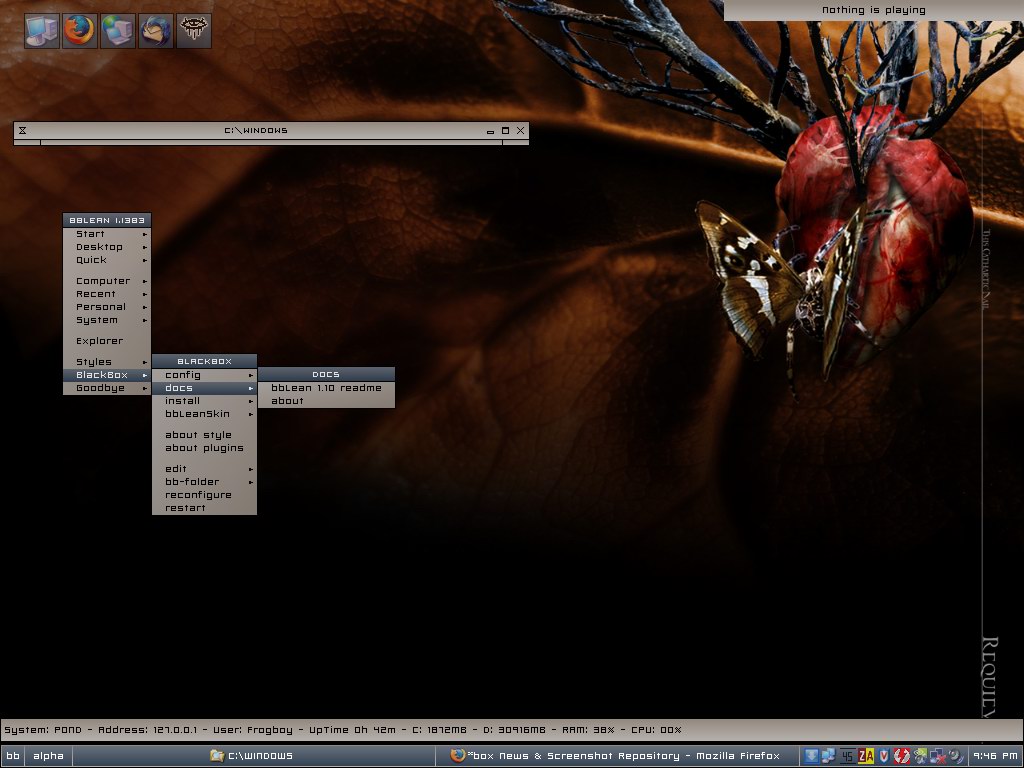
Task: Open the speaker volume tray icon
Action: point(955,756)
